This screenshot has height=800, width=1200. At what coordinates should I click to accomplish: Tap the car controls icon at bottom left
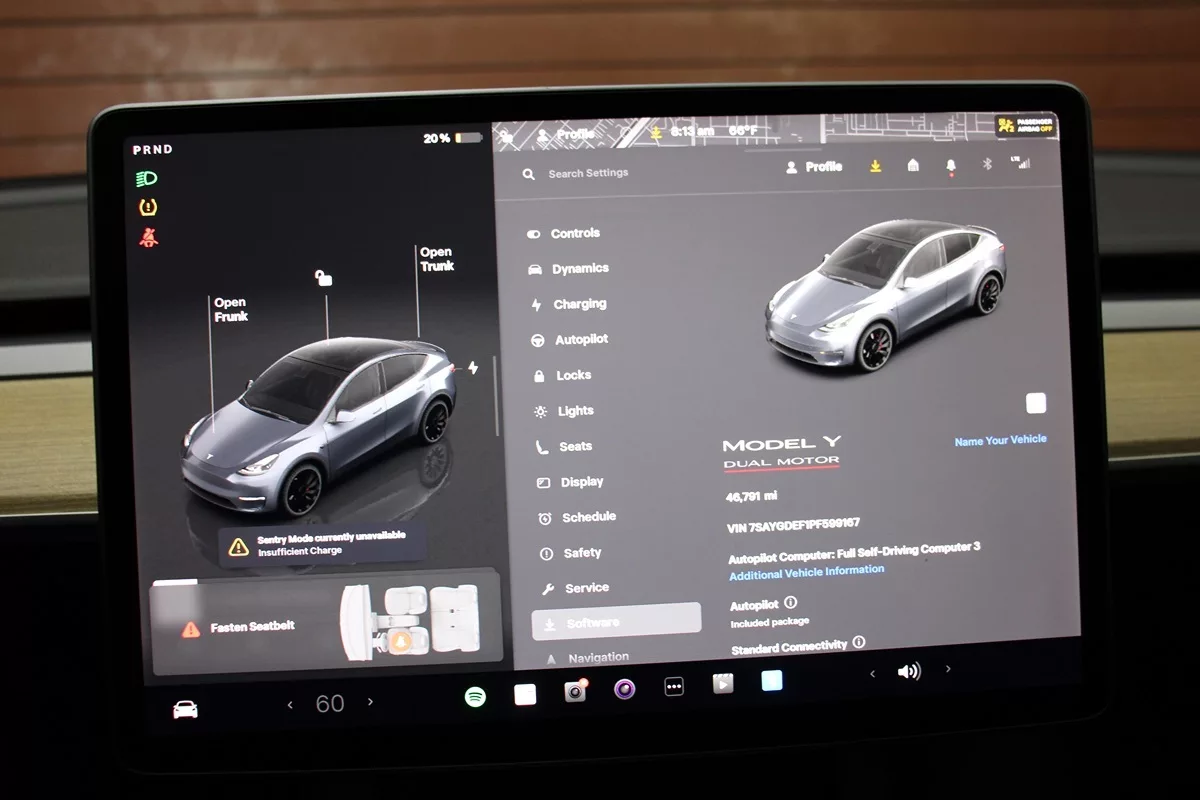(x=185, y=709)
